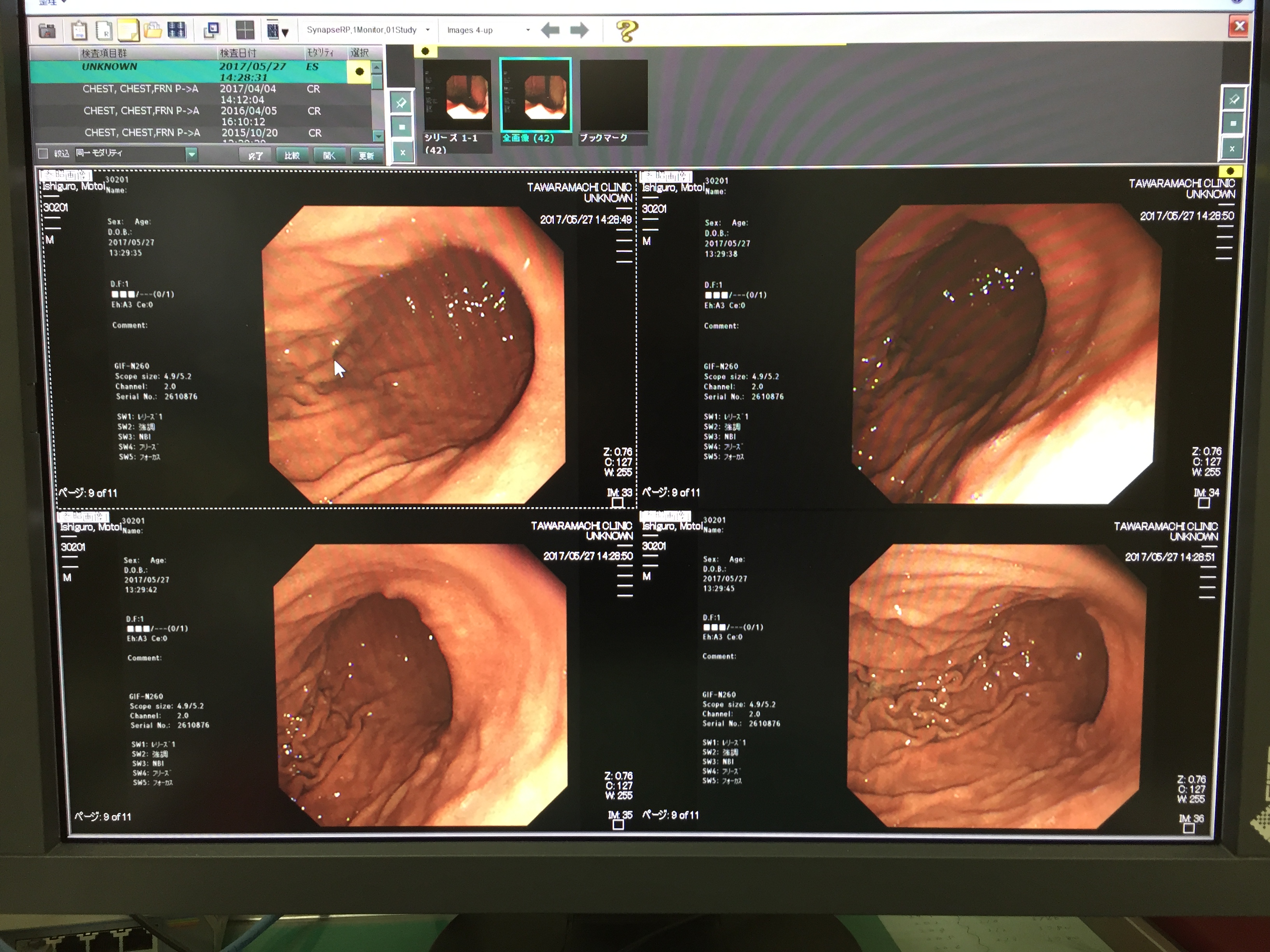Viewport: 1270px width, 952px height.
Task: Click the right panel minimize square icon
Action: pos(1233,124)
